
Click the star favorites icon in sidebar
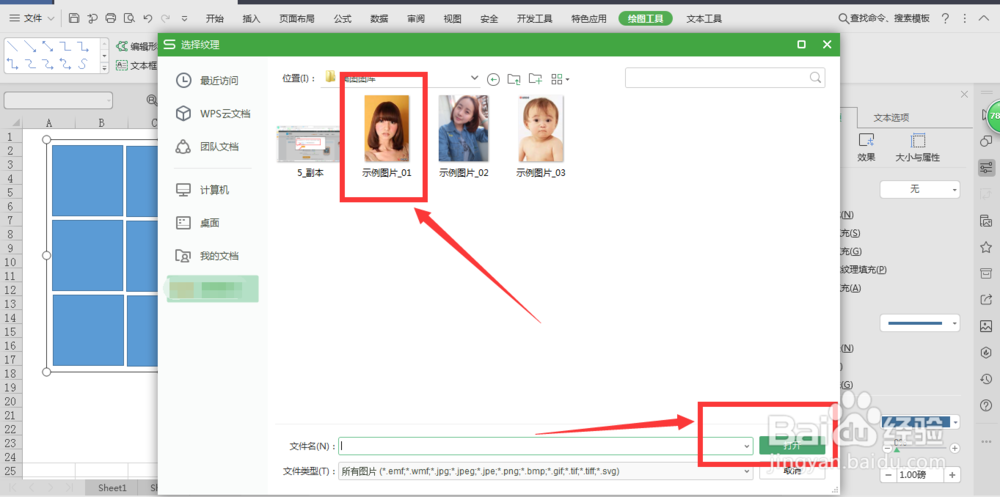click(x=986, y=247)
